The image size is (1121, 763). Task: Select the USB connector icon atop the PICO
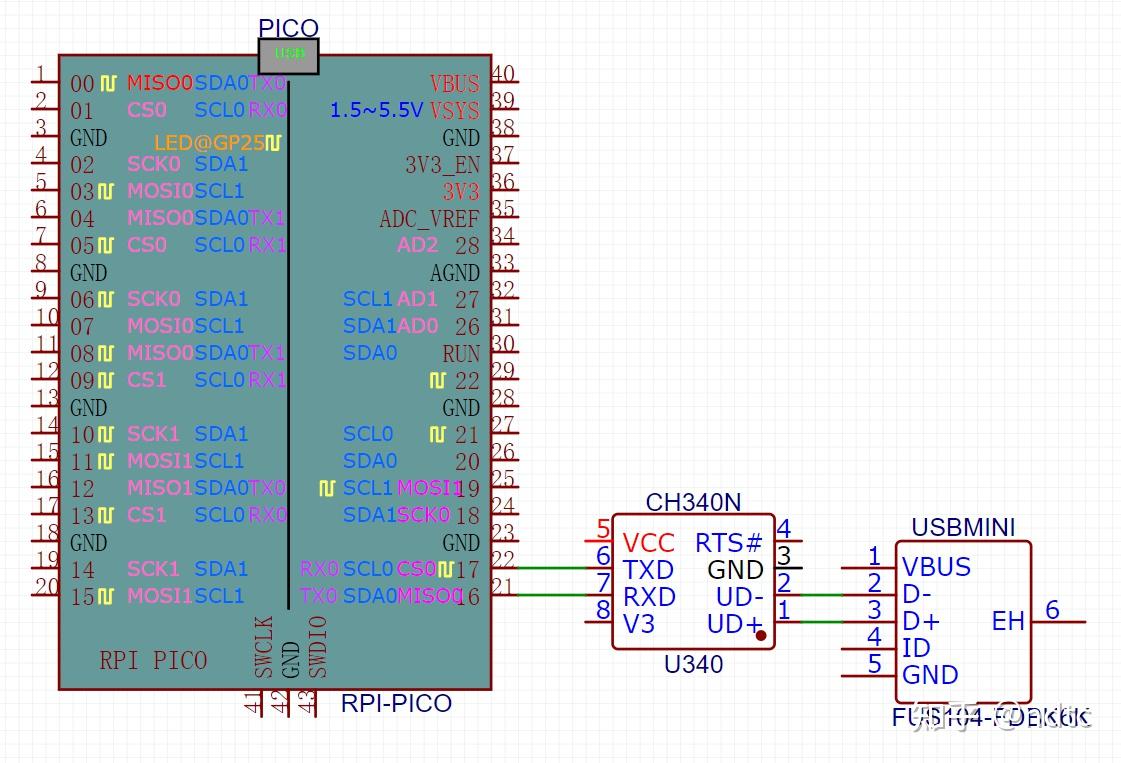coord(289,56)
